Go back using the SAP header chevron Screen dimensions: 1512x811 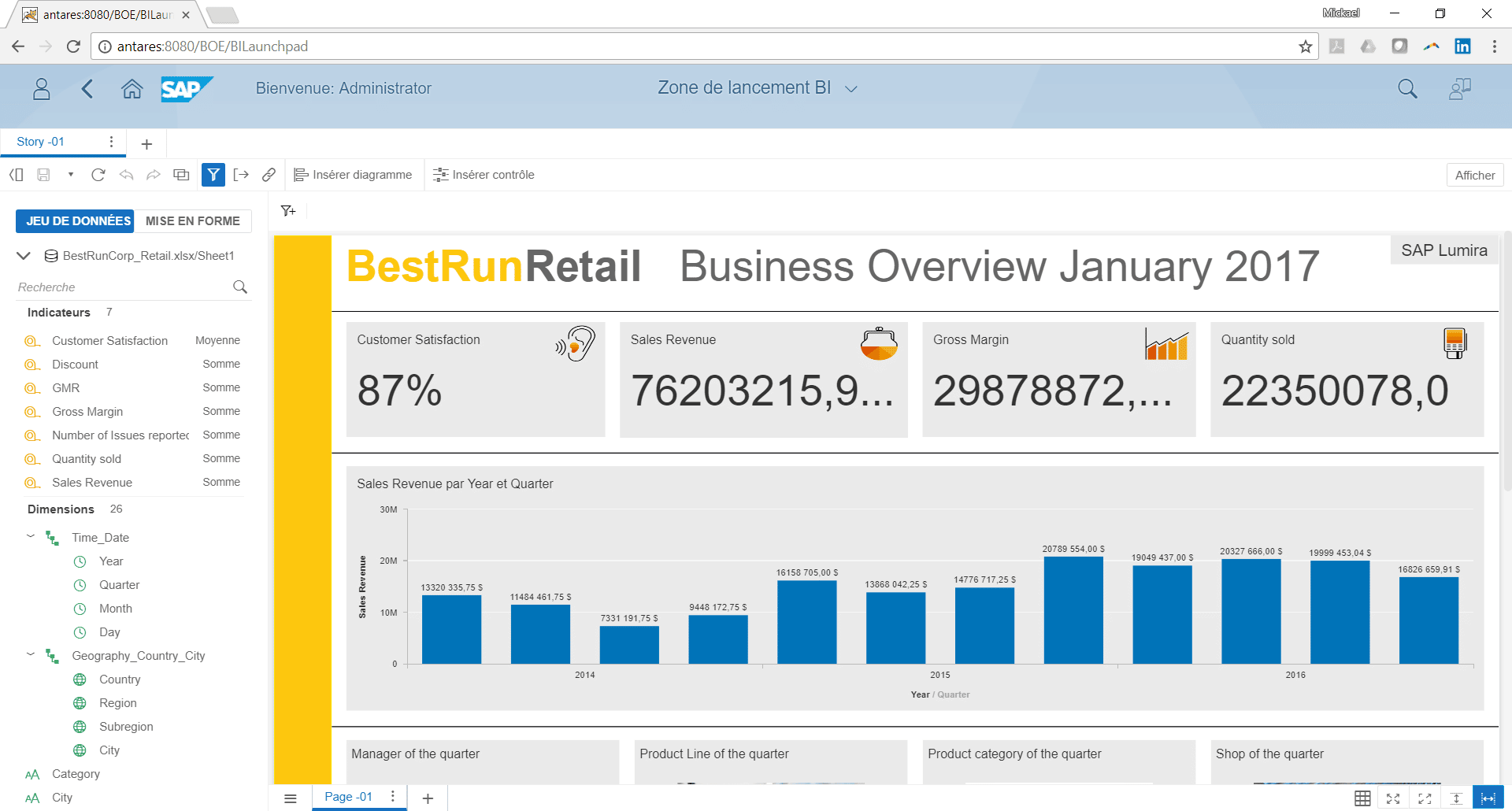click(x=87, y=89)
